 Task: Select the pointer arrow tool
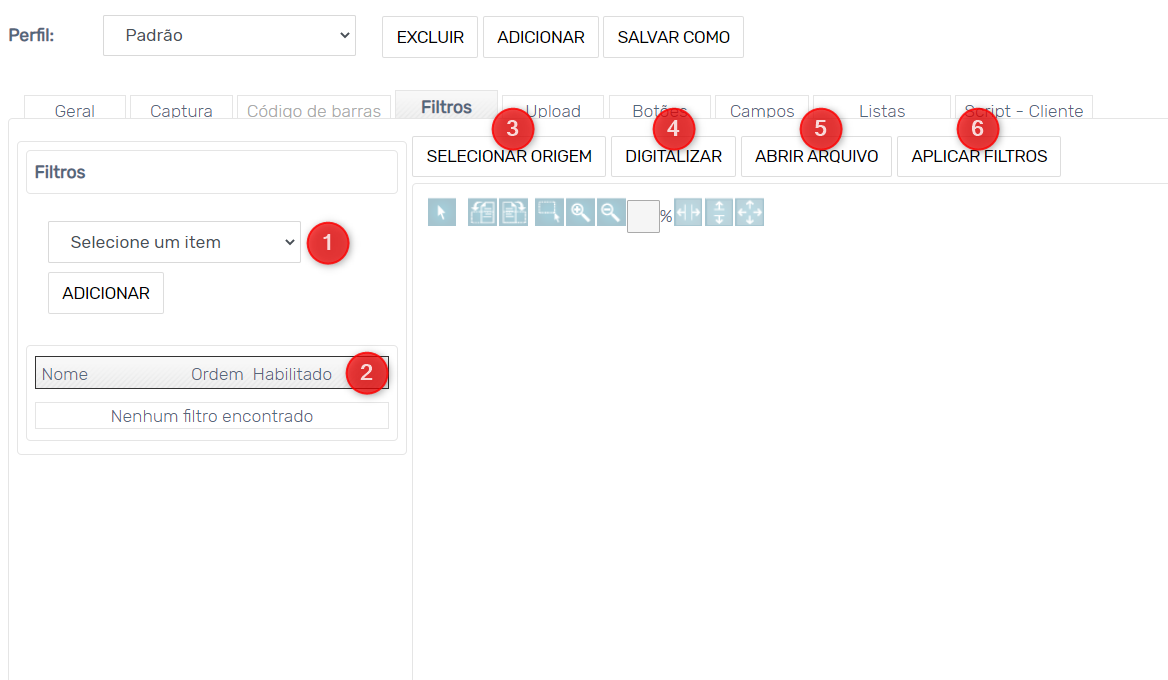click(441, 212)
